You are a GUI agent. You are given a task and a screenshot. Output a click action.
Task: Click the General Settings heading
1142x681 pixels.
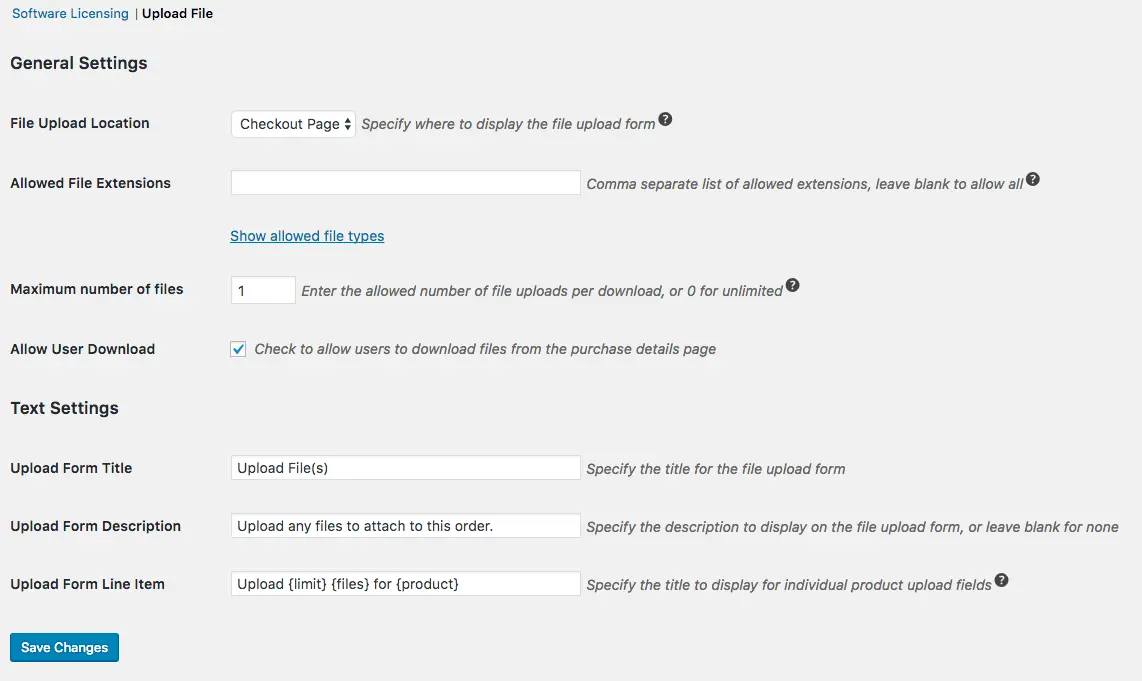[x=79, y=63]
